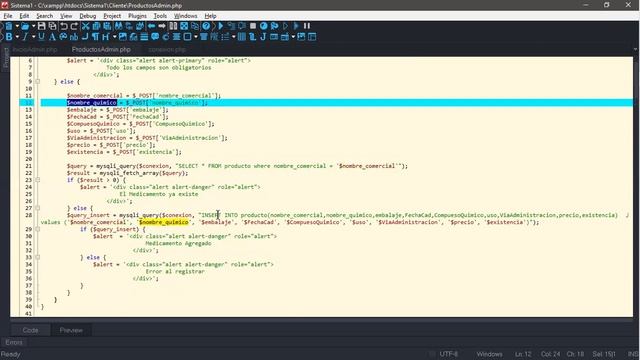Viewport: 640px width, 360px height.
Task: Open the Bold style dropdown arrow
Action: tap(17, 37)
